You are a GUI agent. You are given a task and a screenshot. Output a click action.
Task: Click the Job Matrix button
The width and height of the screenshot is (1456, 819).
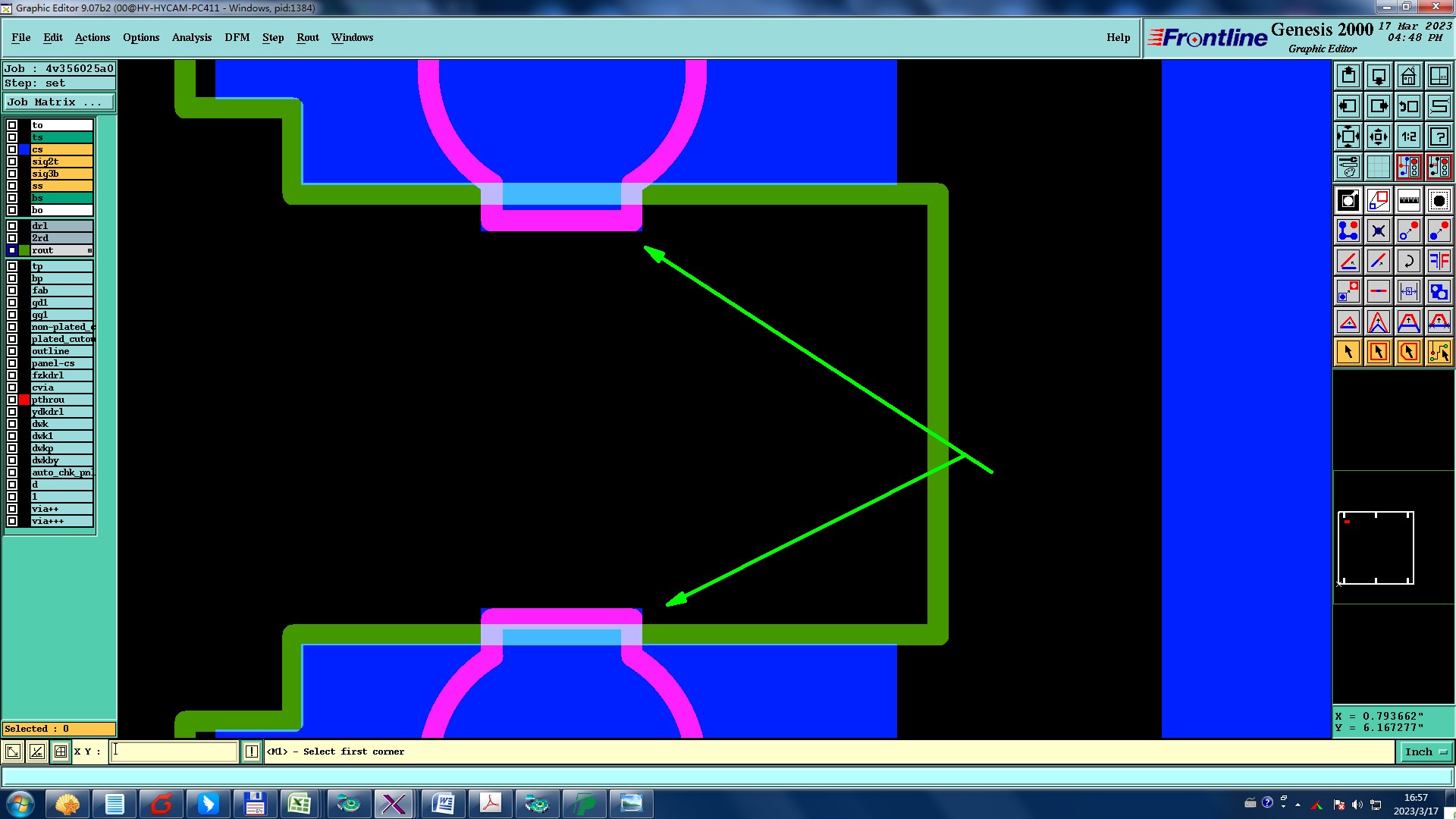tap(59, 102)
